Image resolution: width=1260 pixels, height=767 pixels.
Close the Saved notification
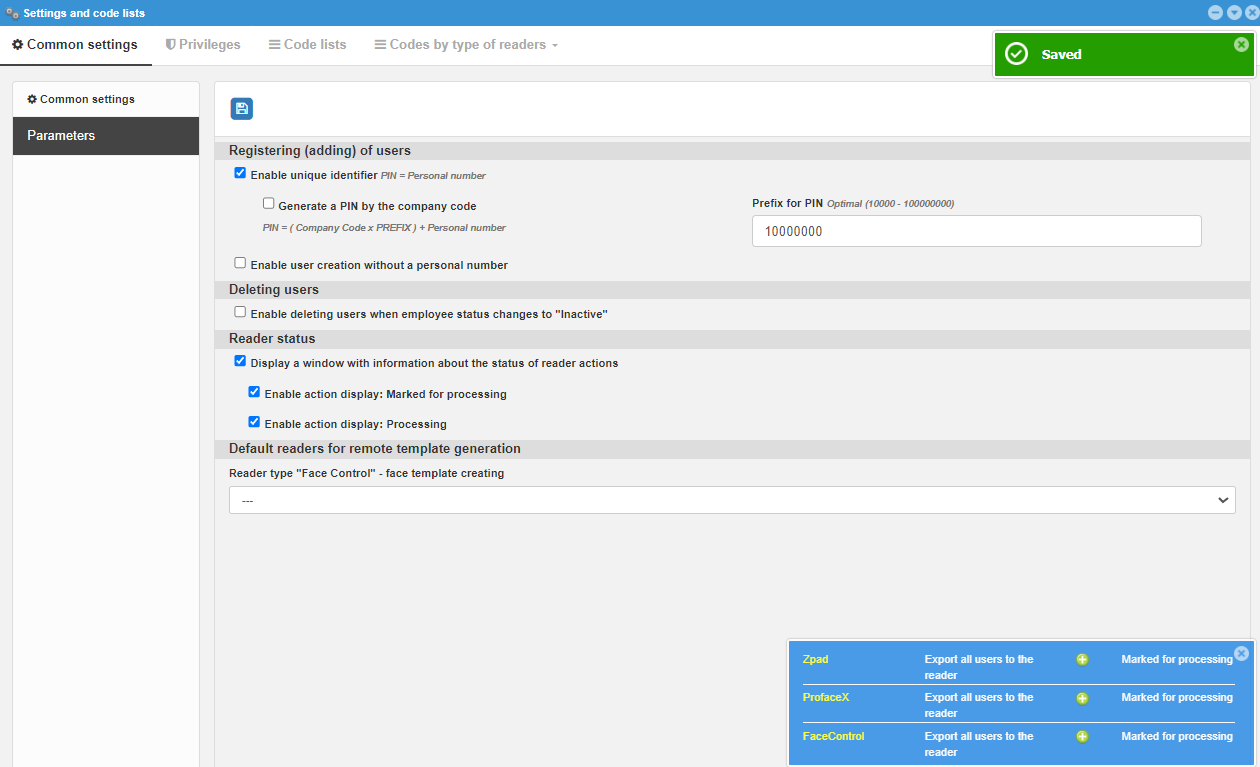(1241, 44)
